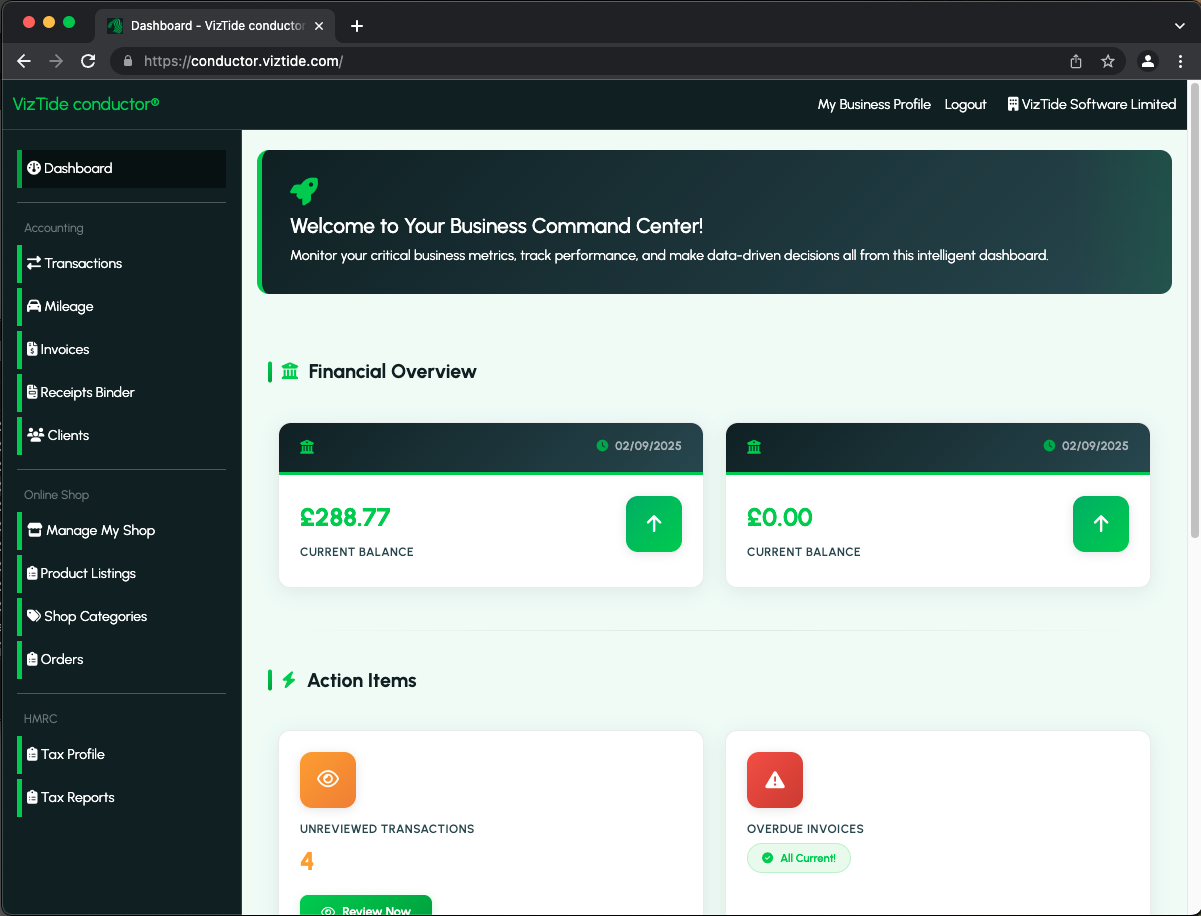
Task: Open My Business Profile link
Action: tap(874, 104)
